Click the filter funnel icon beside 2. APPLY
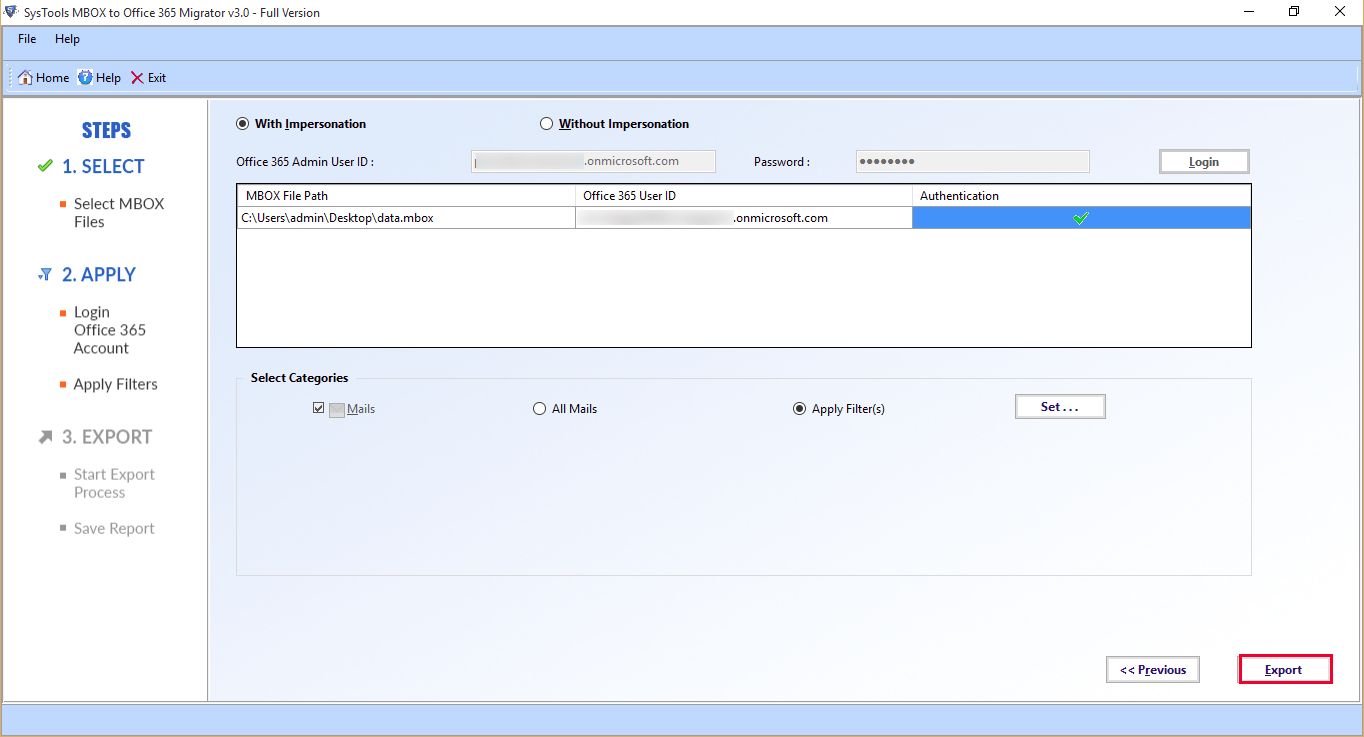Image resolution: width=1364 pixels, height=737 pixels. pos(45,274)
